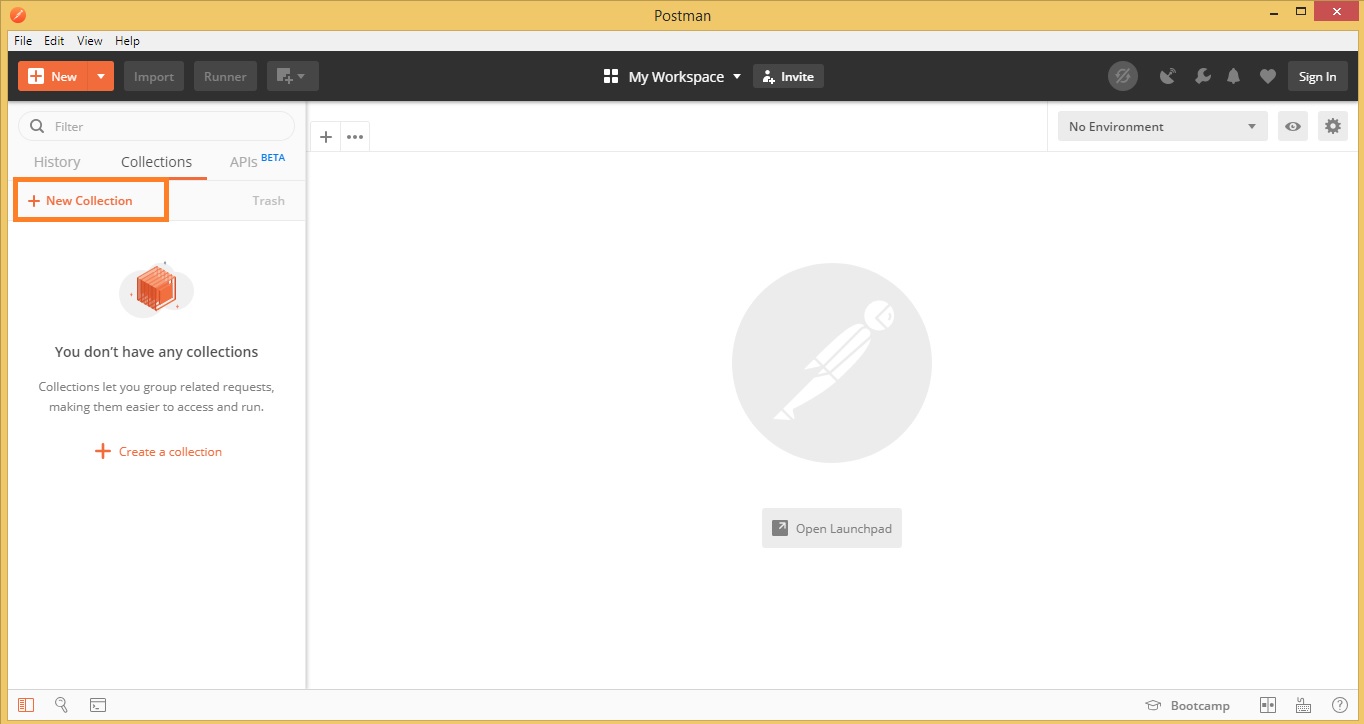Open the wrench settings icon in header

[1202, 77]
